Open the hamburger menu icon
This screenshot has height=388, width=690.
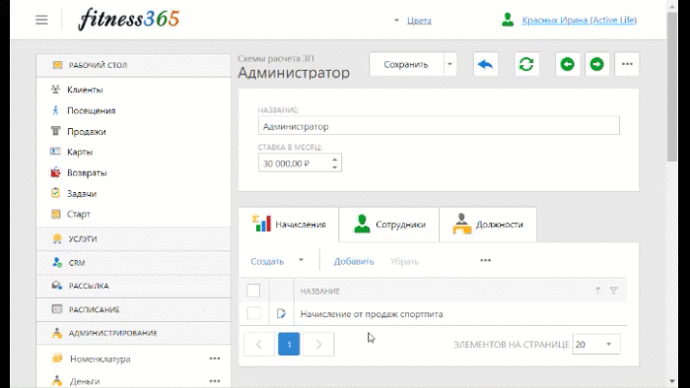(42, 20)
